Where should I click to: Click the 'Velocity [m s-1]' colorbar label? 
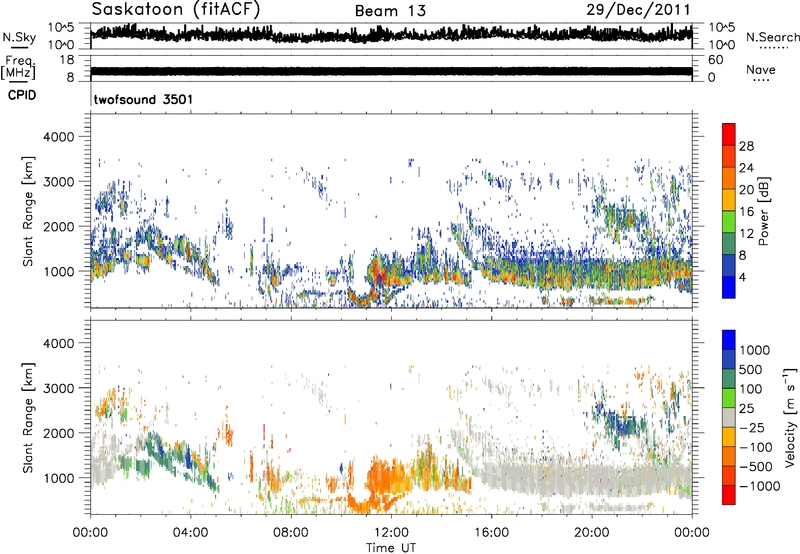pyautogui.click(x=790, y=417)
